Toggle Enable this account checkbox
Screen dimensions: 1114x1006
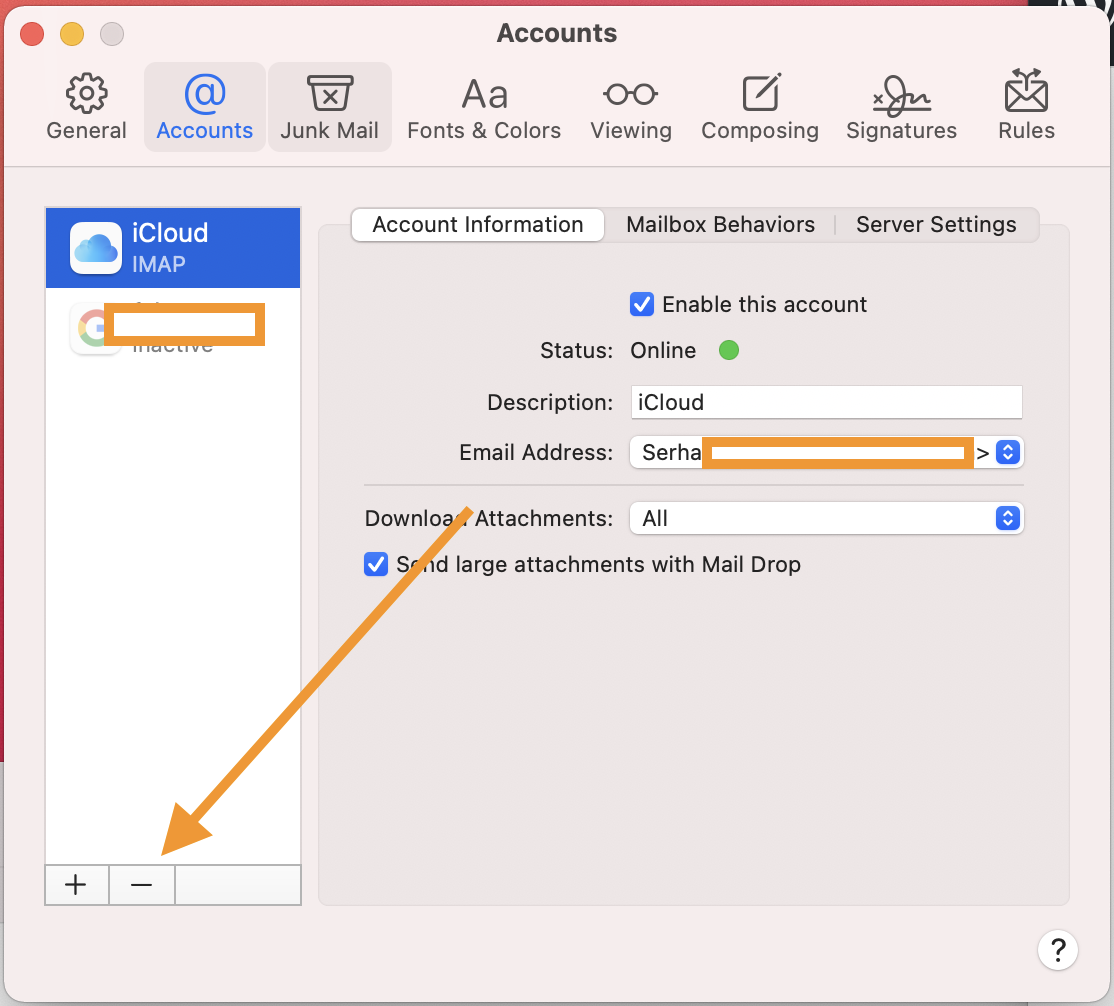coord(642,304)
